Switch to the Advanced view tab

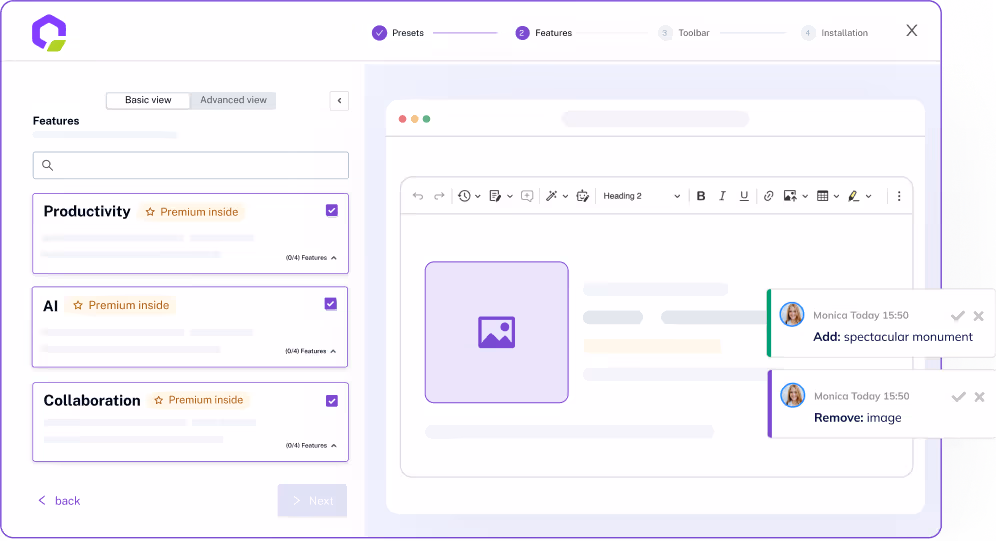(233, 100)
